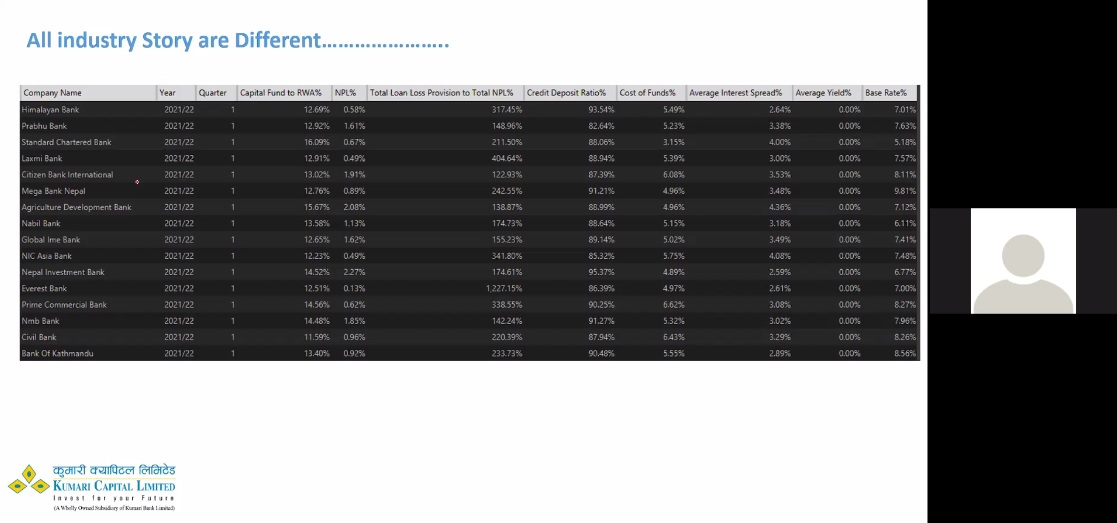The image size is (1117, 523).
Task: Select the 6.11% base rate for Nabil Bank
Action: [x=905, y=224]
